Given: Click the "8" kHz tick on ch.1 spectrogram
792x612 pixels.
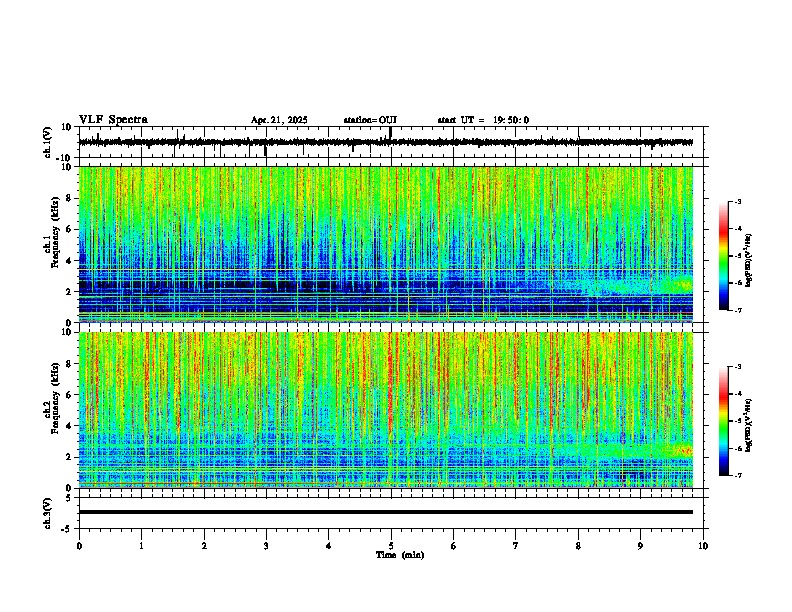Looking at the screenshot, I should (x=69, y=198).
